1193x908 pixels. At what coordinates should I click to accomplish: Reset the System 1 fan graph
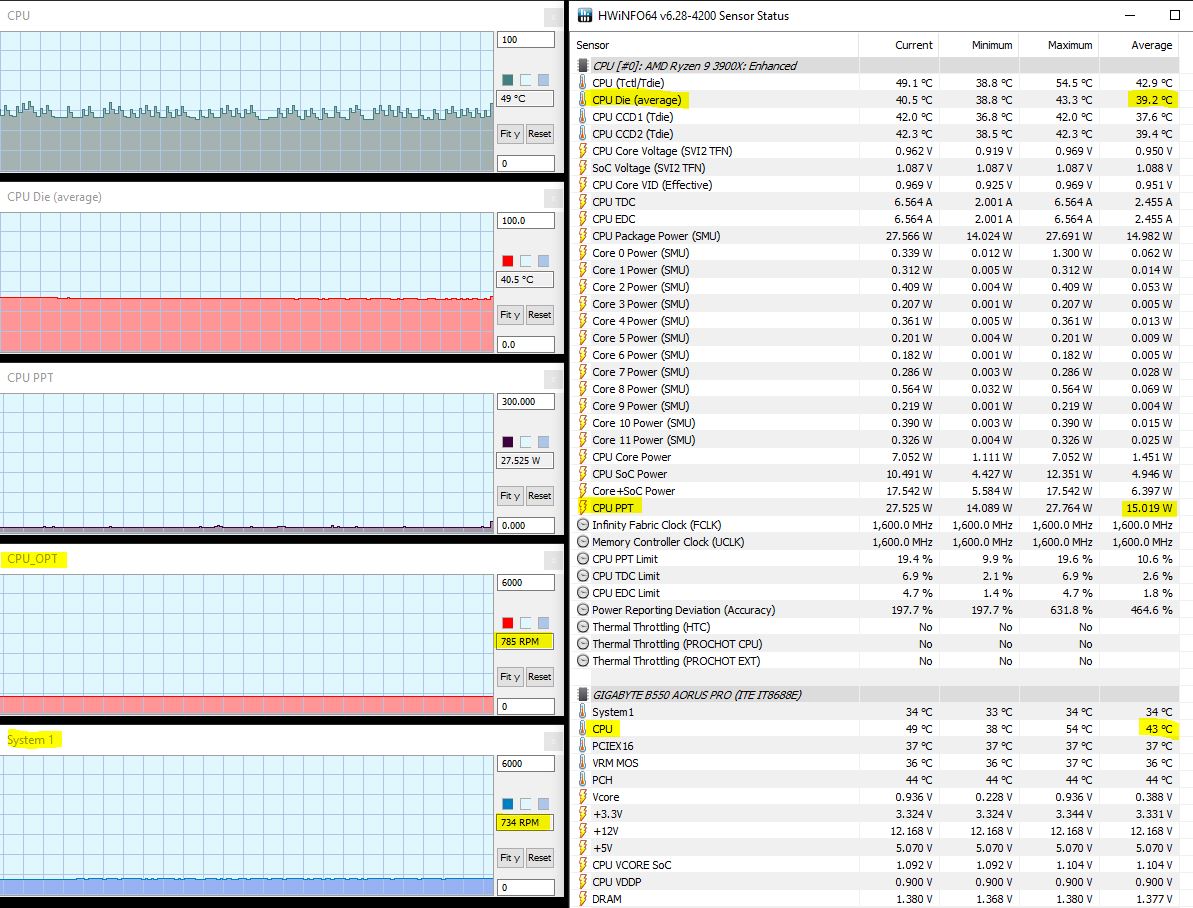coord(539,858)
